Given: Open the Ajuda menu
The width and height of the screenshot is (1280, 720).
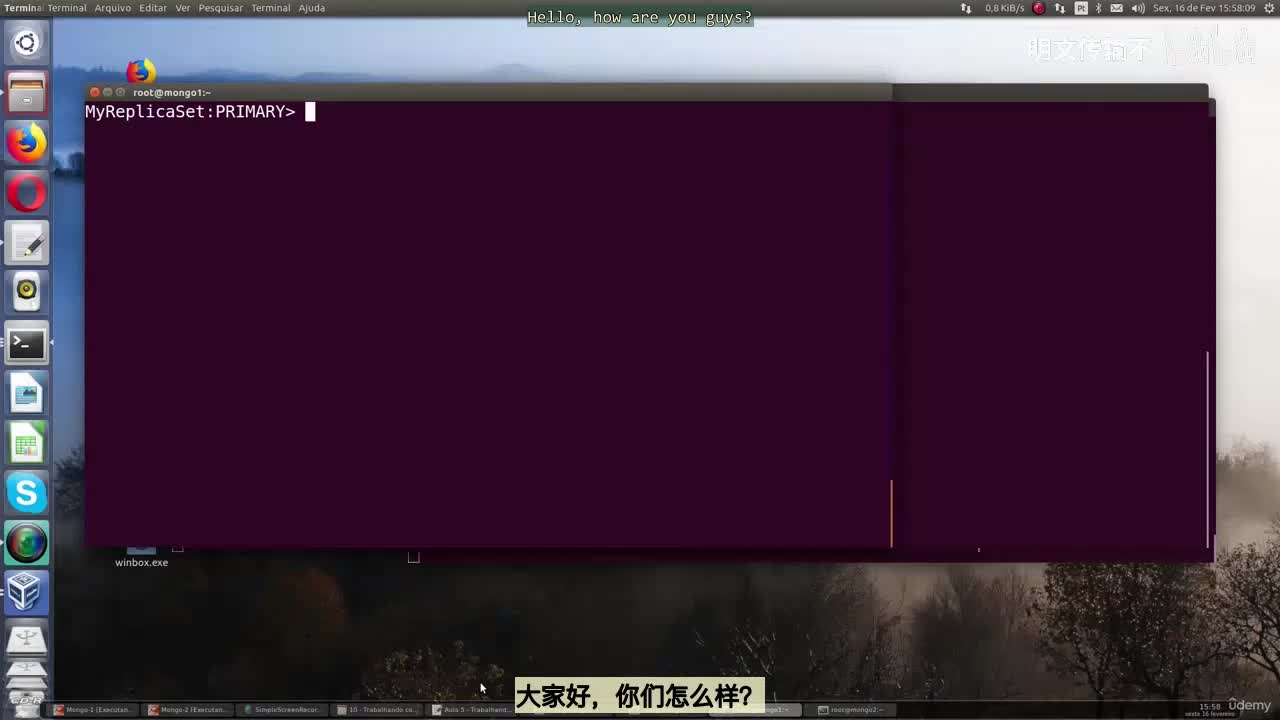Looking at the screenshot, I should [x=312, y=8].
